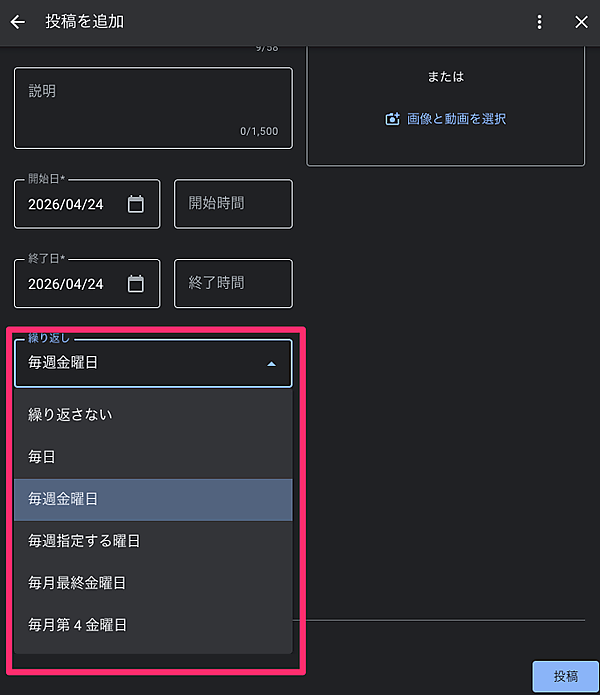Click the 終了時間 input field
Viewport: 600px width, 695px height.
tap(233, 284)
